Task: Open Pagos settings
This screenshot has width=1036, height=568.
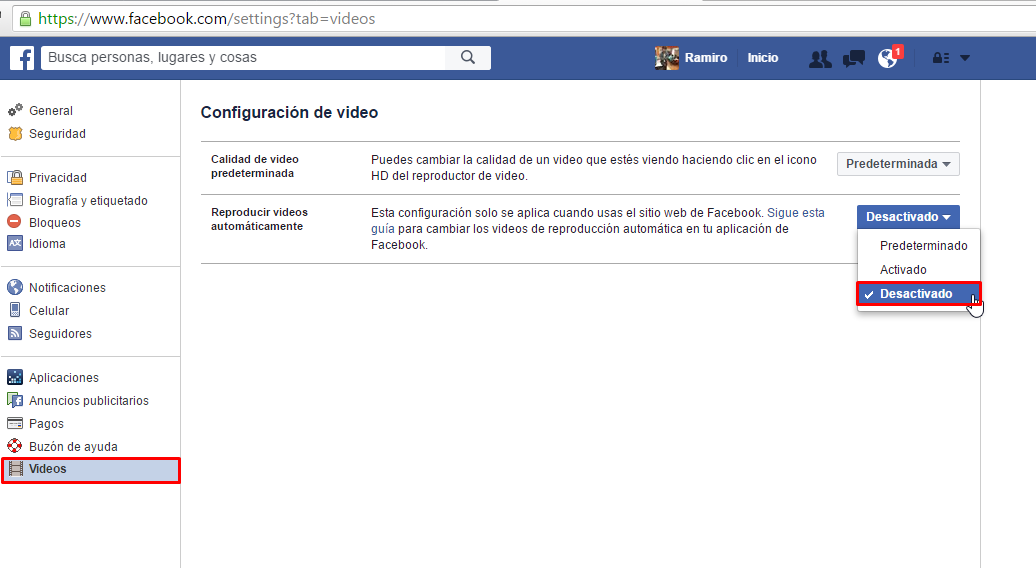Action: click(x=46, y=424)
